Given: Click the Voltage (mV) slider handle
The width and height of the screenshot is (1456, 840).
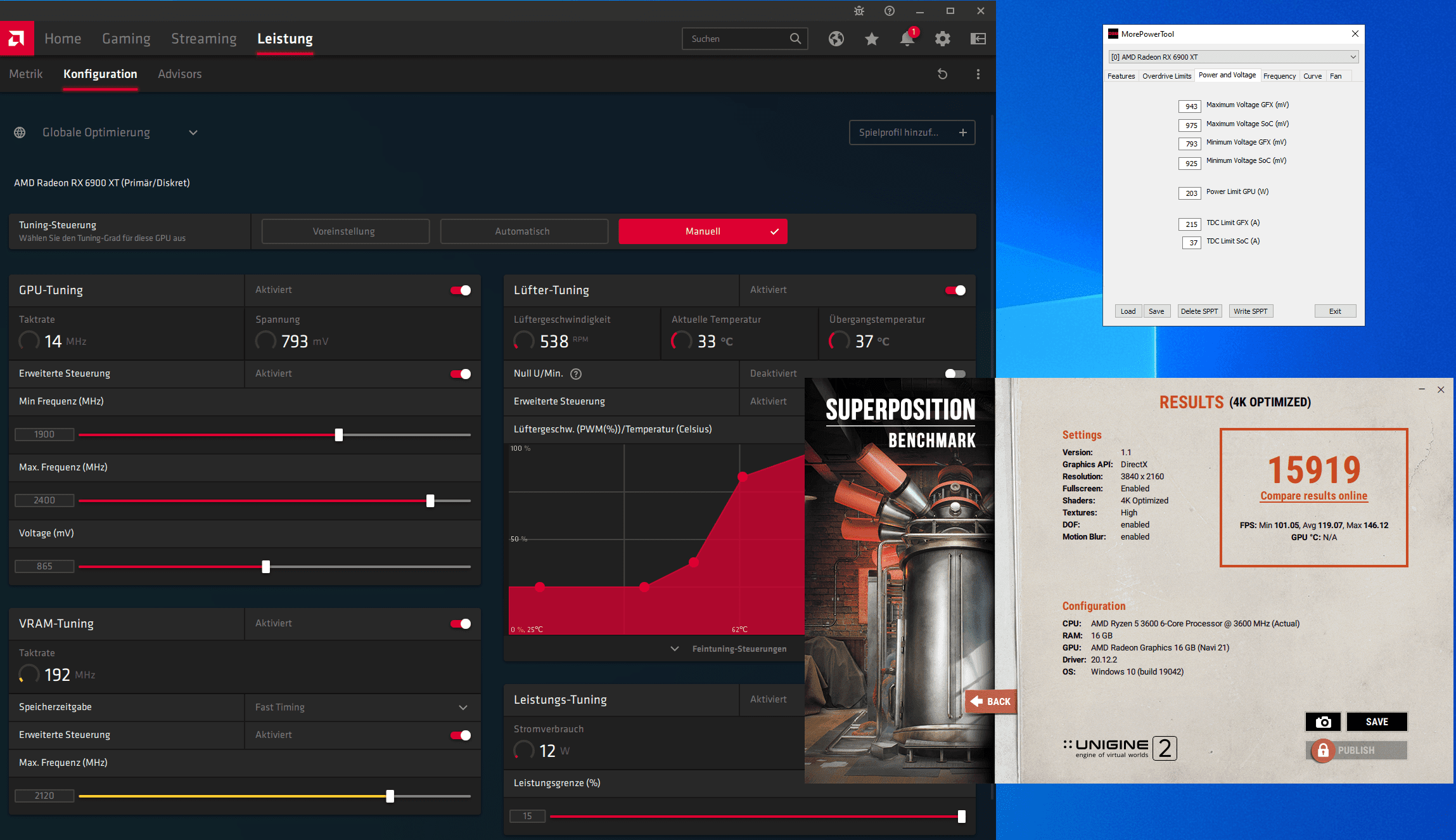Looking at the screenshot, I should pyautogui.click(x=265, y=567).
